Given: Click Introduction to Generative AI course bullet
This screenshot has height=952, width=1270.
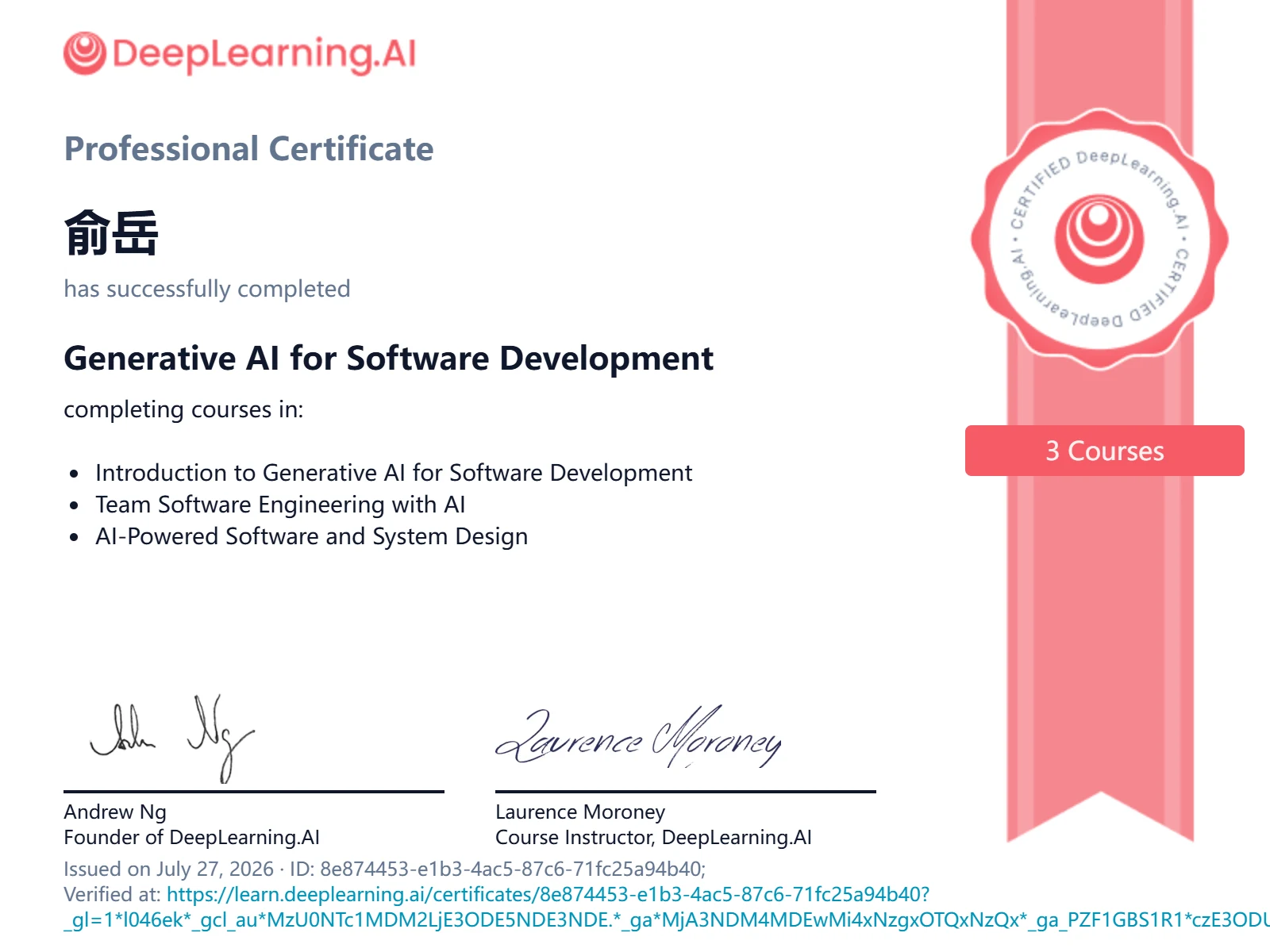Looking at the screenshot, I should click(394, 473).
